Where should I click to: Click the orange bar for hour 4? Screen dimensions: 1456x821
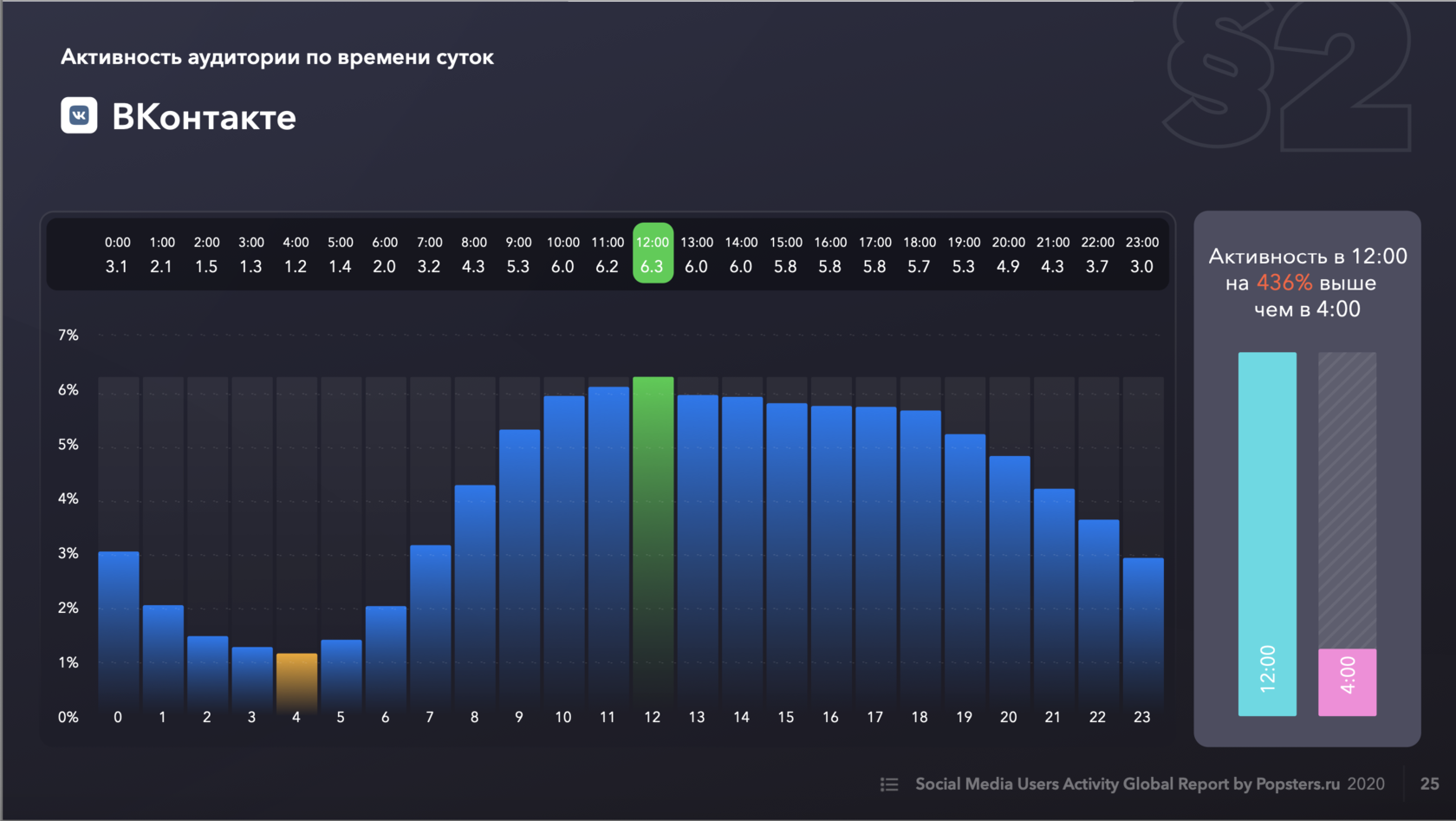click(296, 684)
